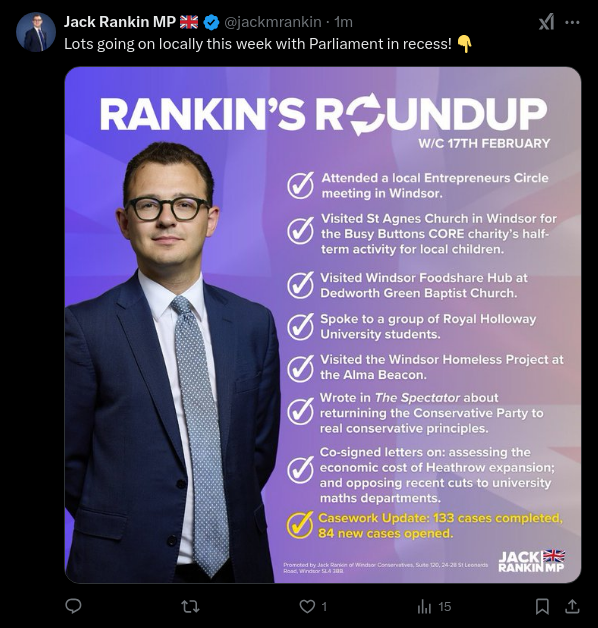Image resolution: width=598 pixels, height=628 pixels.
Task: Click The Spectator article item
Action: (431, 413)
